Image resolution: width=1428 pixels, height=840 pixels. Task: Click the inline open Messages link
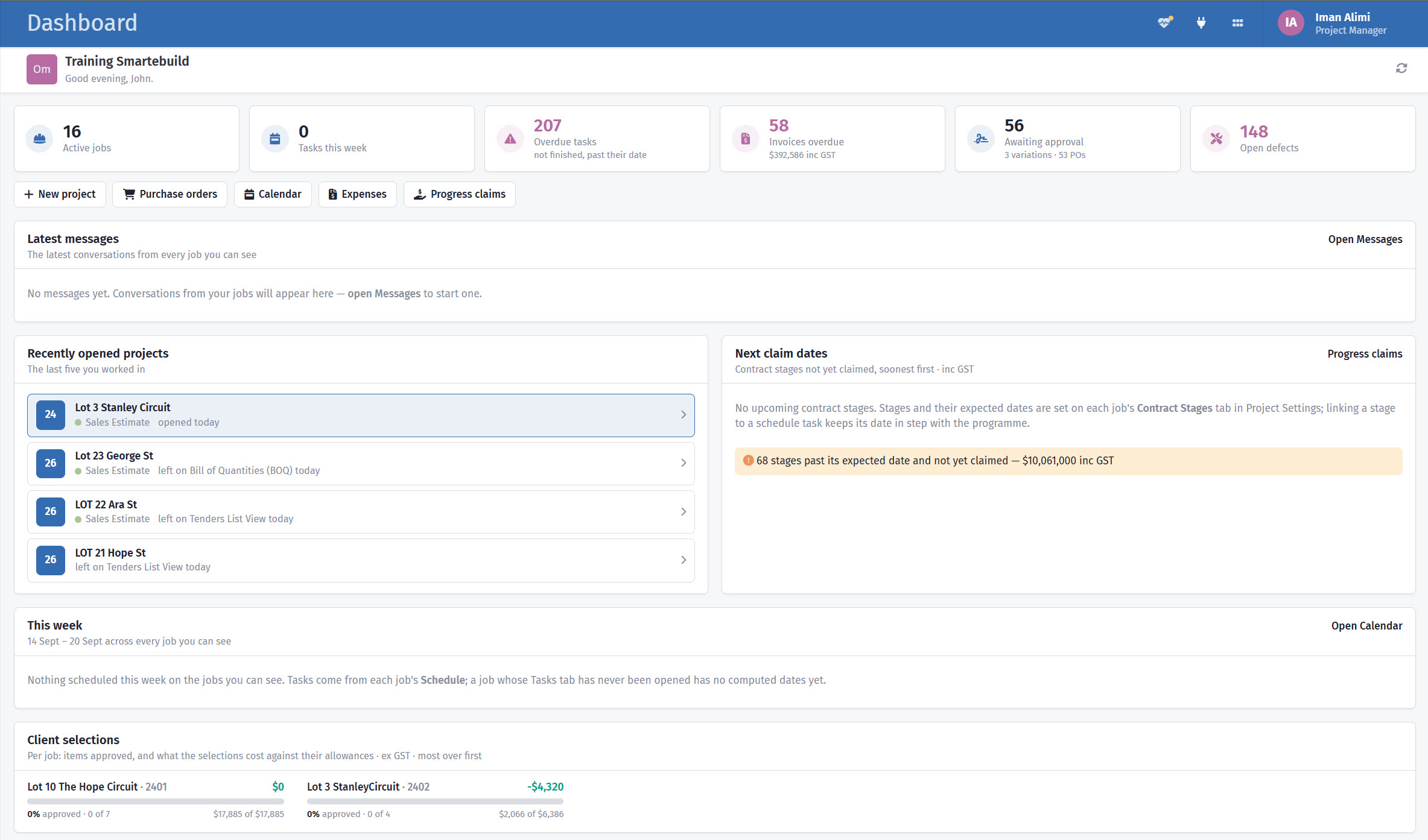pyautogui.click(x=384, y=294)
